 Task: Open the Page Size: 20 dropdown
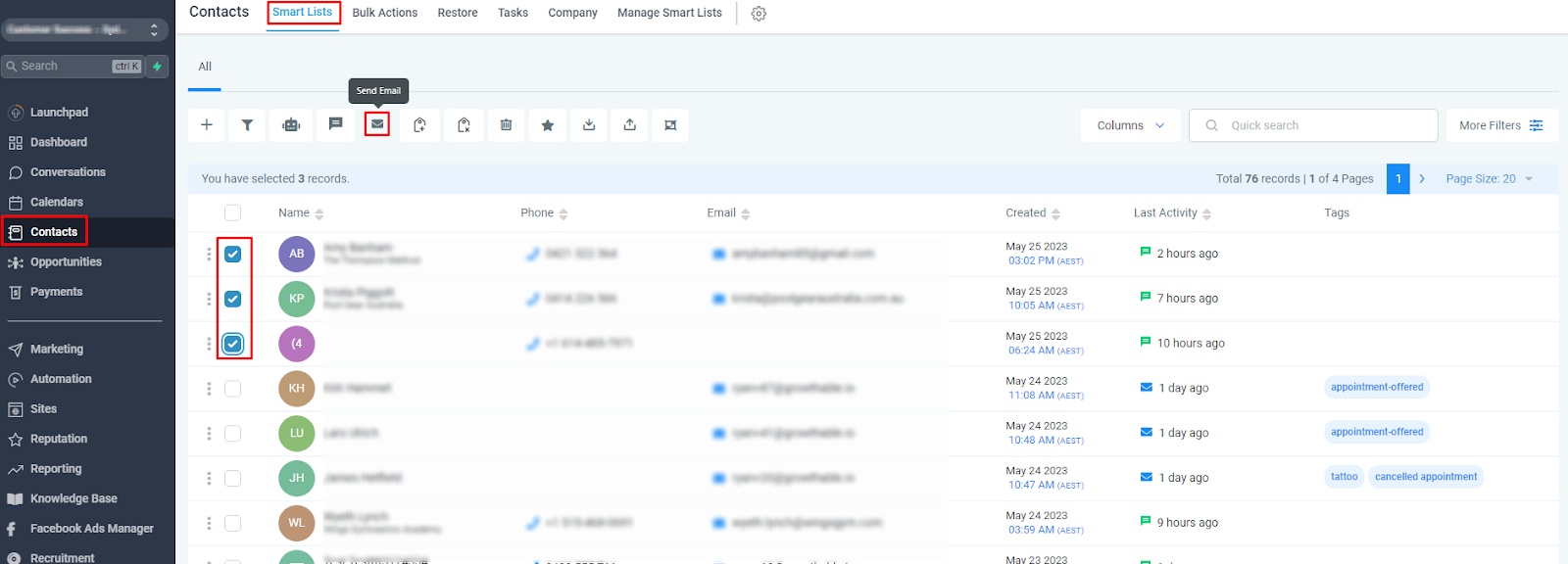coord(1489,179)
